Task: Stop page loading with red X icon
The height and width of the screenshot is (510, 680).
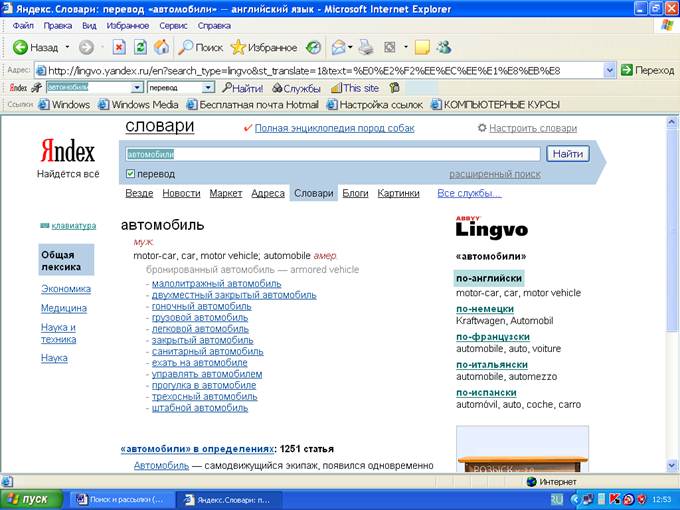Action: pyautogui.click(x=119, y=47)
